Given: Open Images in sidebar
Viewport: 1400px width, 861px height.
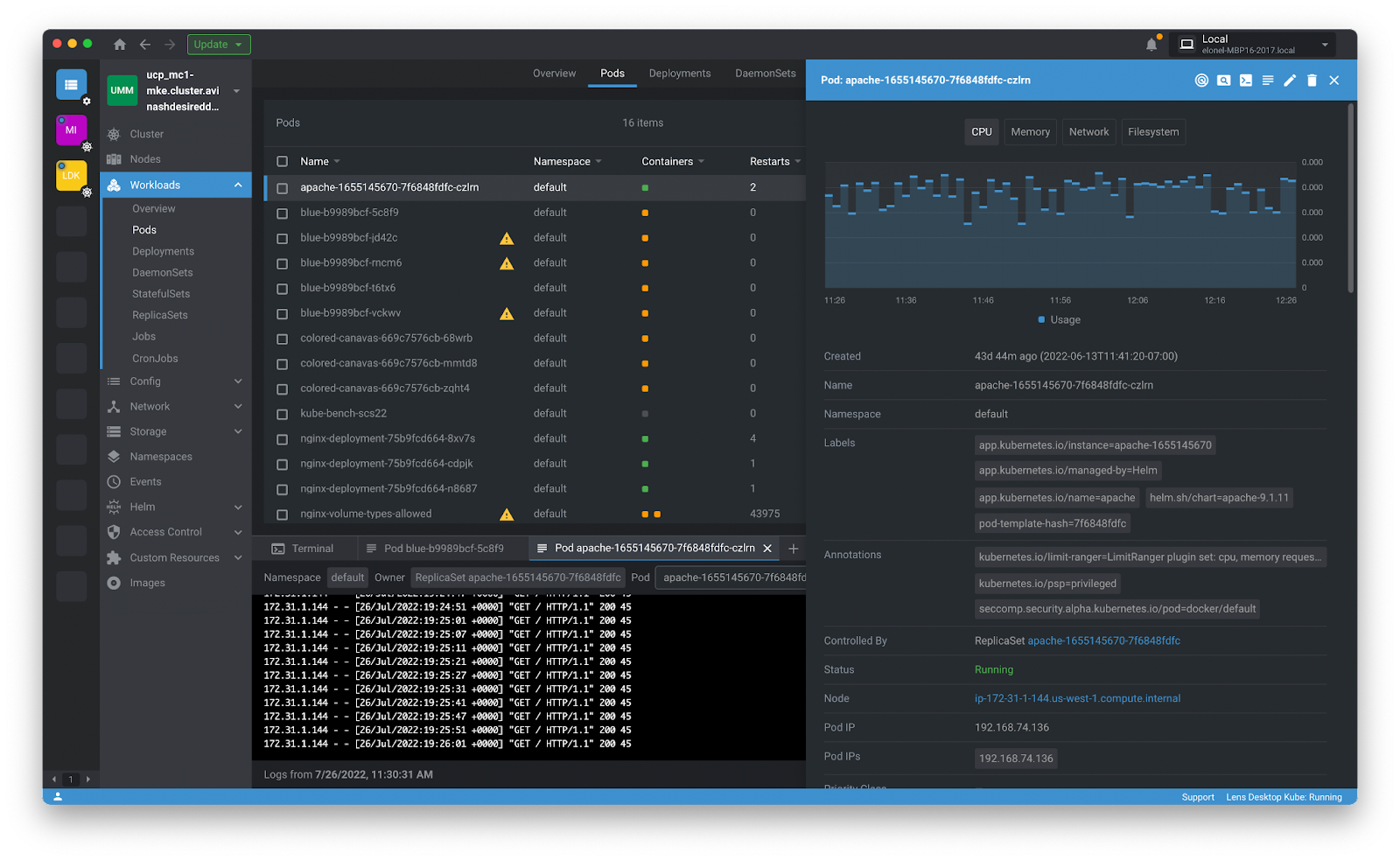Looking at the screenshot, I should coord(147,583).
